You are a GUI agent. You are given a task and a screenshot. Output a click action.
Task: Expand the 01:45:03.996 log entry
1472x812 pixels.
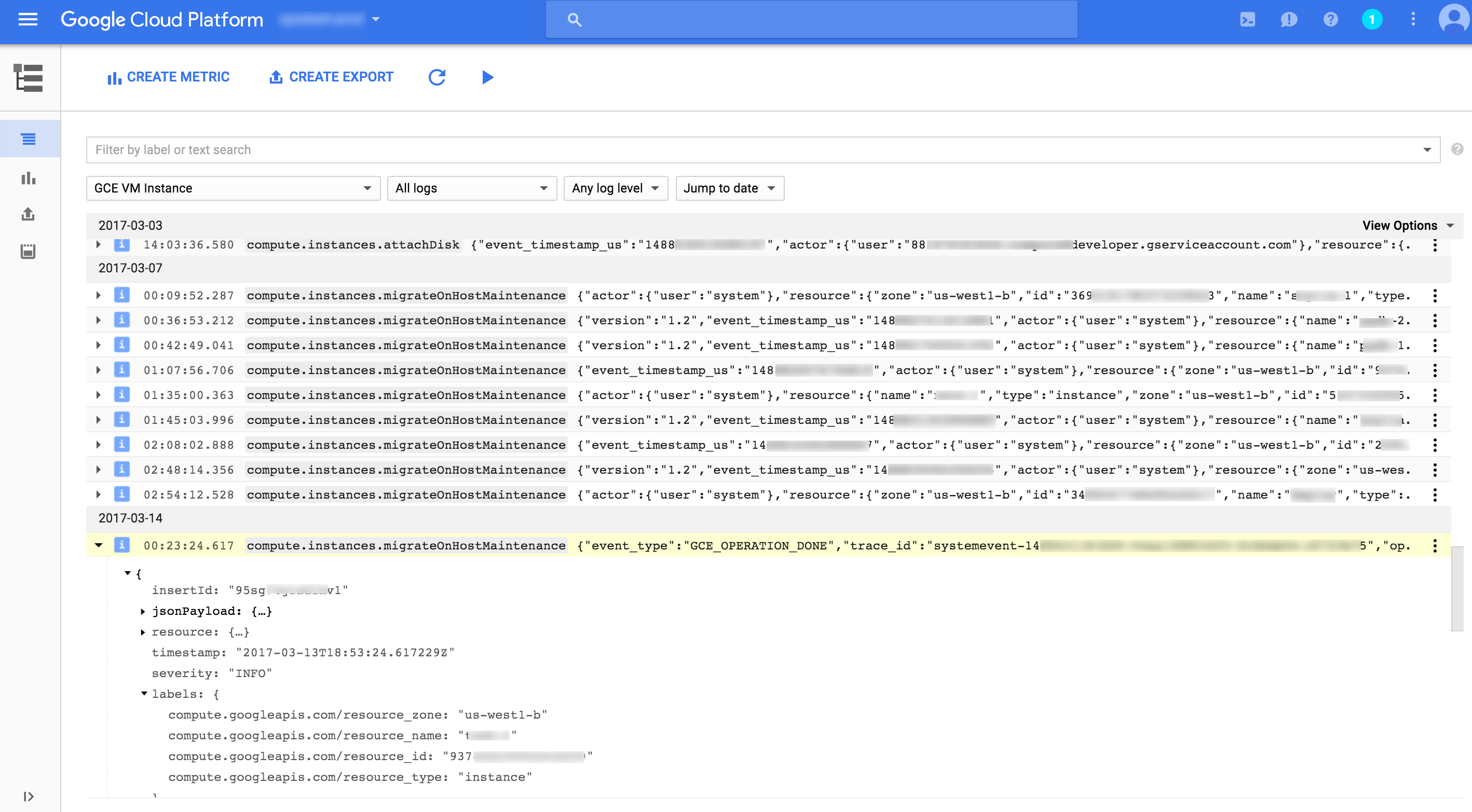[x=98, y=420]
